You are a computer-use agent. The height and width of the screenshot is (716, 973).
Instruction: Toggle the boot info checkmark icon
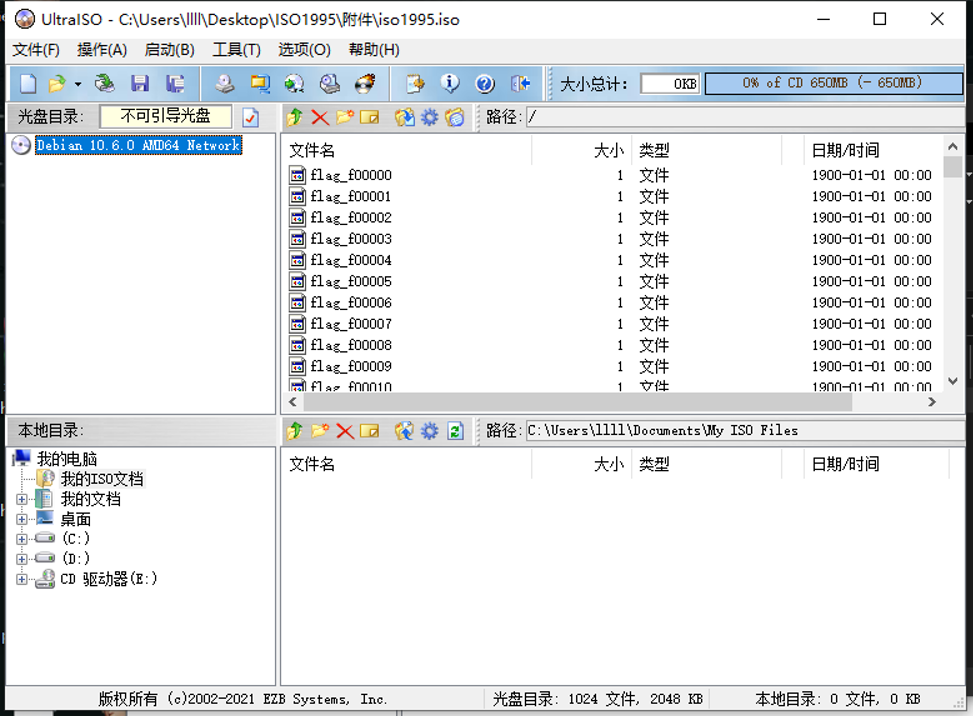251,117
